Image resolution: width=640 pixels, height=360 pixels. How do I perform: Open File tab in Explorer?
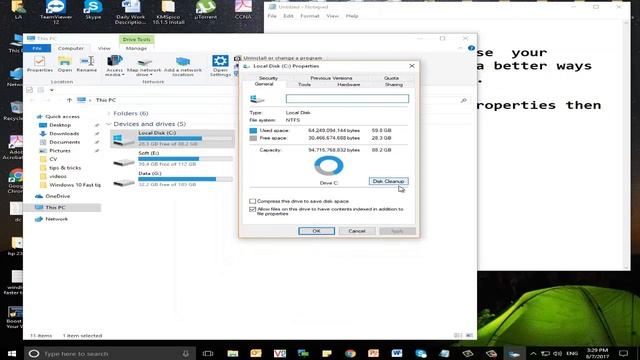[37, 48]
